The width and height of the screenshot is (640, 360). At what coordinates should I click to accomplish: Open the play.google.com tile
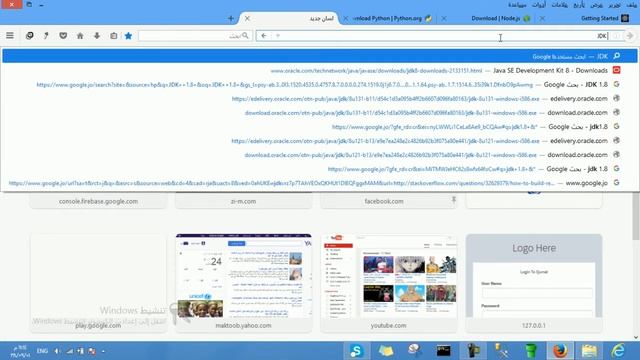98,282
